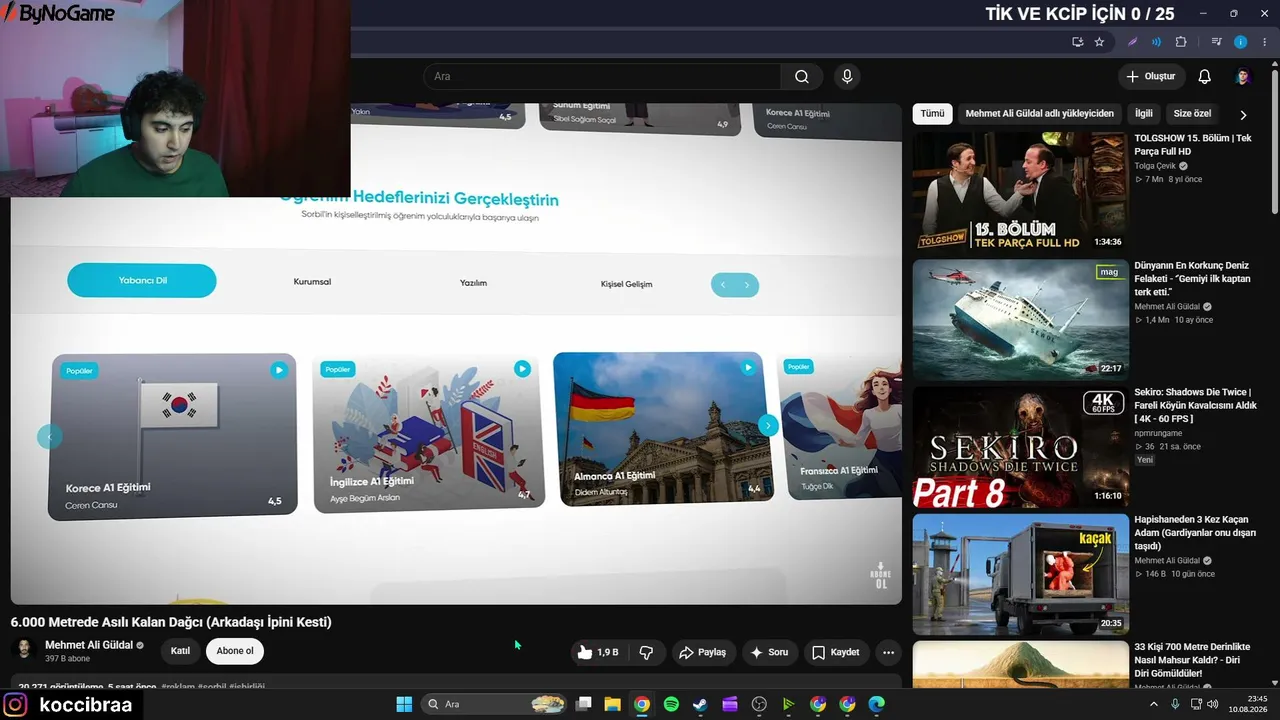Open File Explorer from the taskbar
The image size is (1280, 720).
click(613, 704)
